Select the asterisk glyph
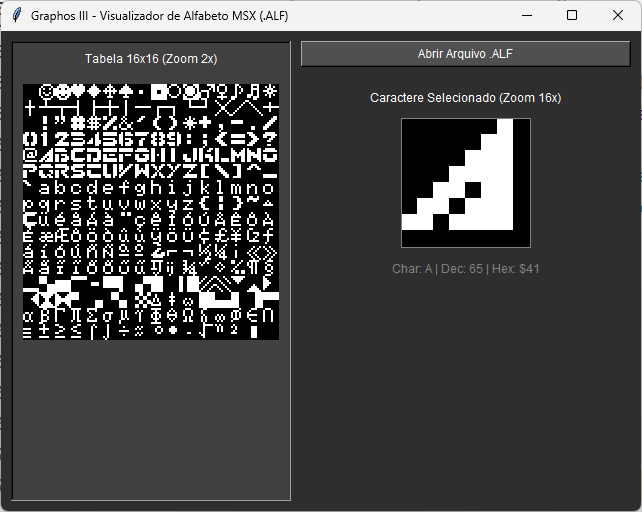Screen dimensions: 642x512 click(191, 124)
